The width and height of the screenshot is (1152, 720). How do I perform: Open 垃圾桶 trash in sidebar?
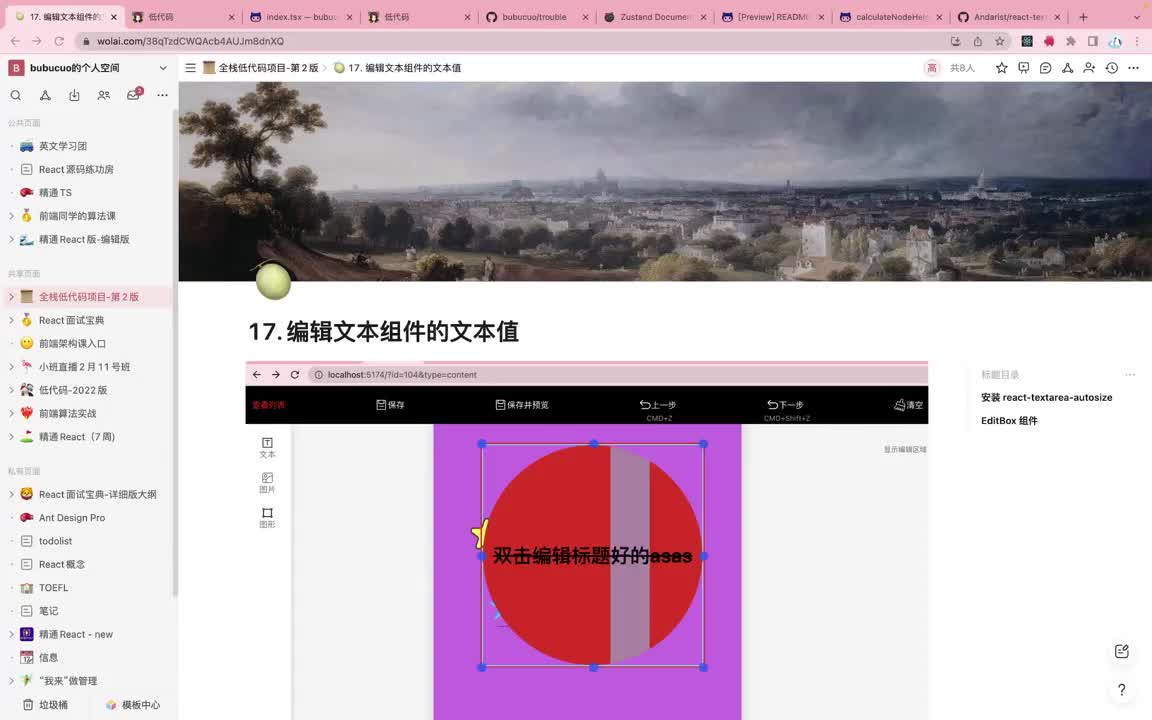pyautogui.click(x=45, y=705)
